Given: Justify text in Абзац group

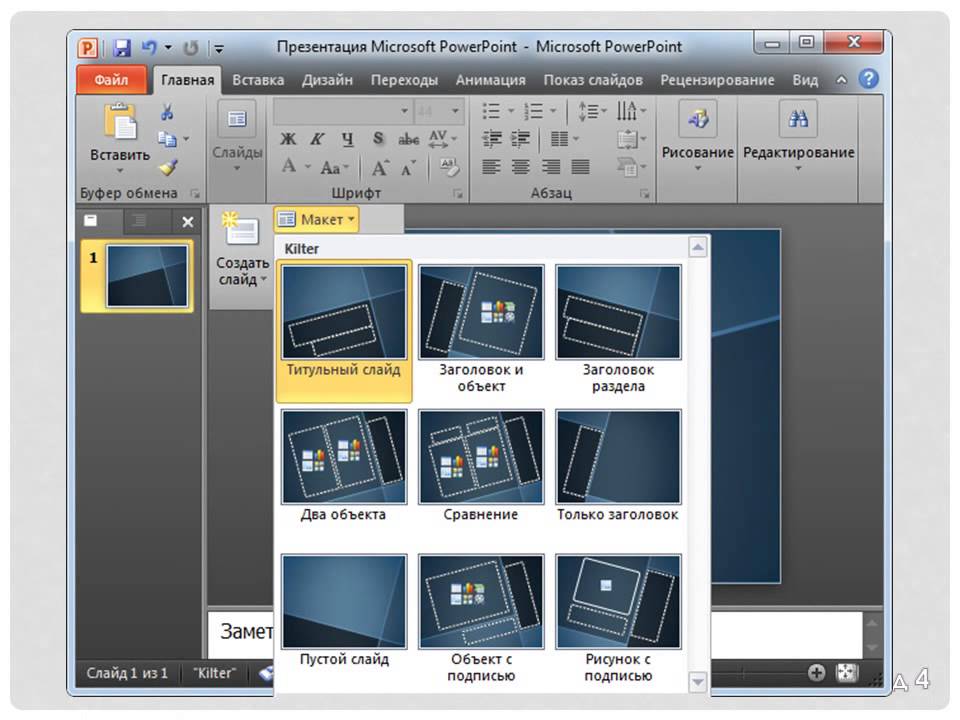Looking at the screenshot, I should click(x=580, y=166).
